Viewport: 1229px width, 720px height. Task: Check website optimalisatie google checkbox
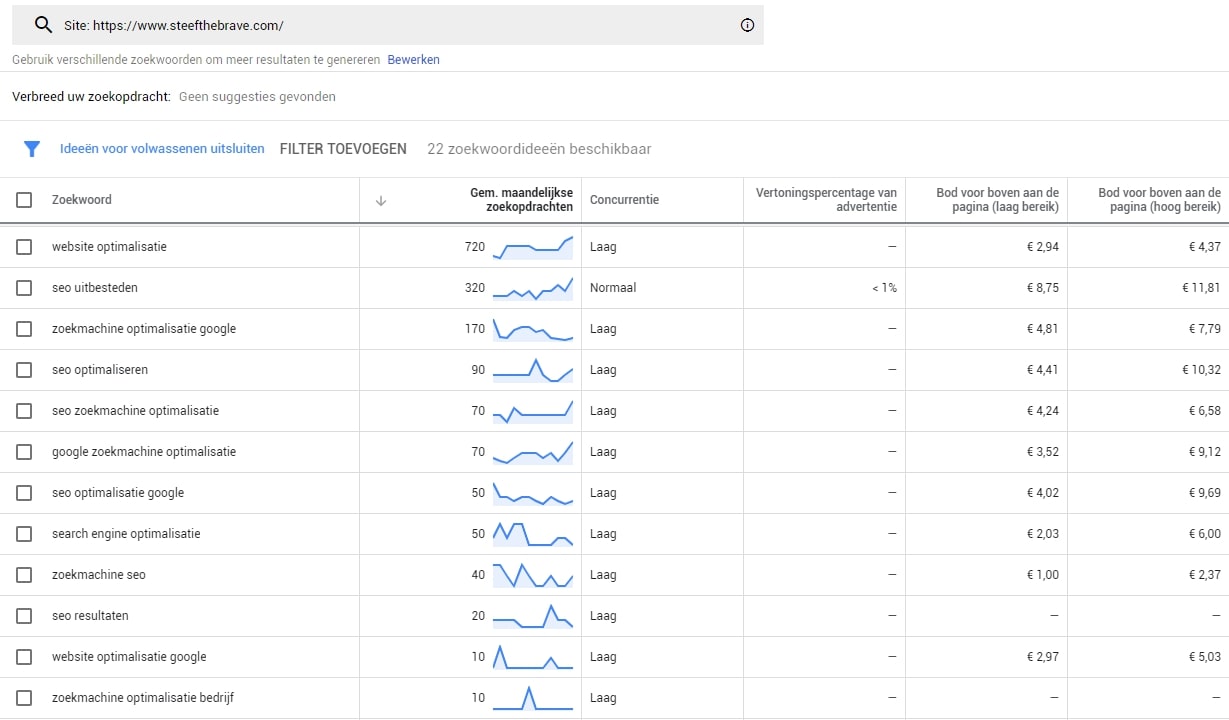click(24, 657)
